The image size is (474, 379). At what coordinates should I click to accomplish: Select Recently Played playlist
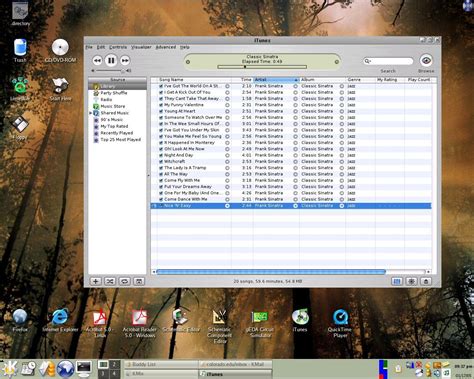point(117,133)
